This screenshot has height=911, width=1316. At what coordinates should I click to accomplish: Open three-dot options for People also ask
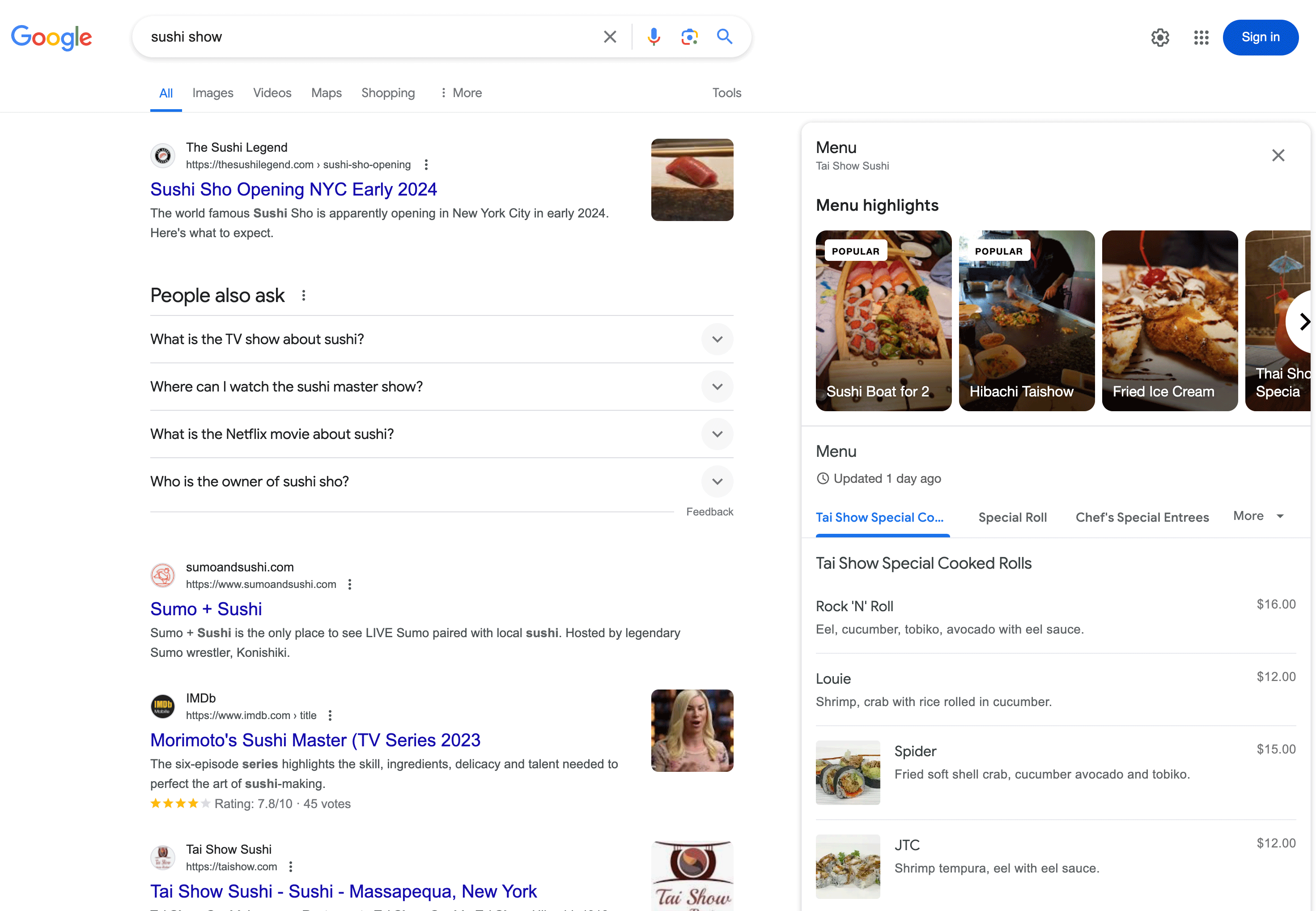[304, 295]
